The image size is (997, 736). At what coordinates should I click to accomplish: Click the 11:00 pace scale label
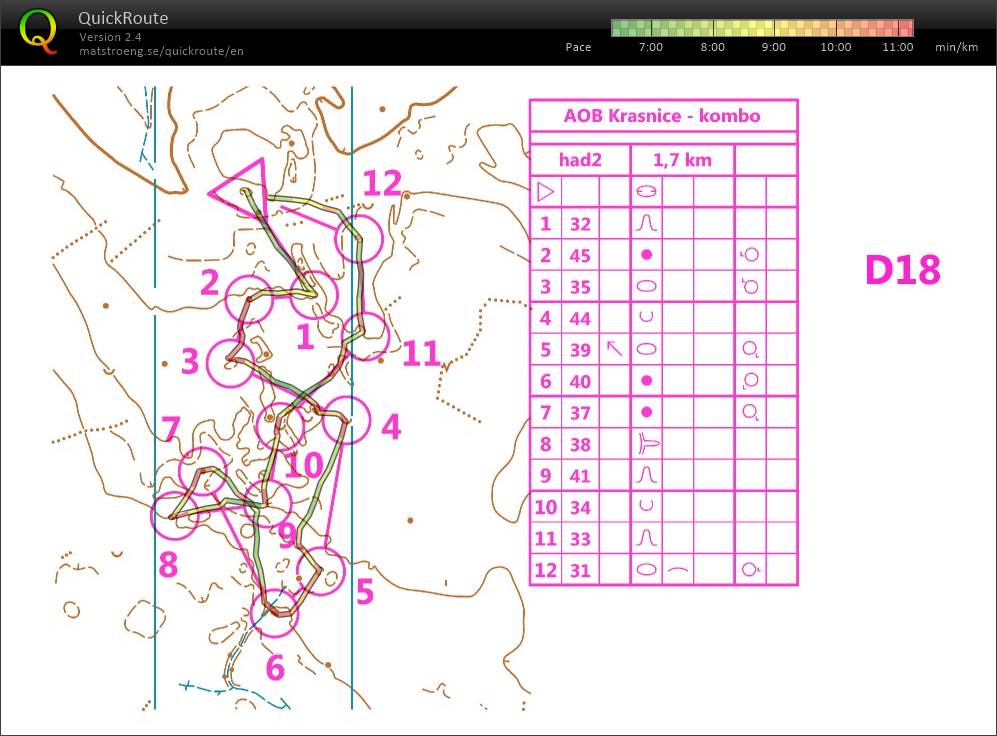897,47
